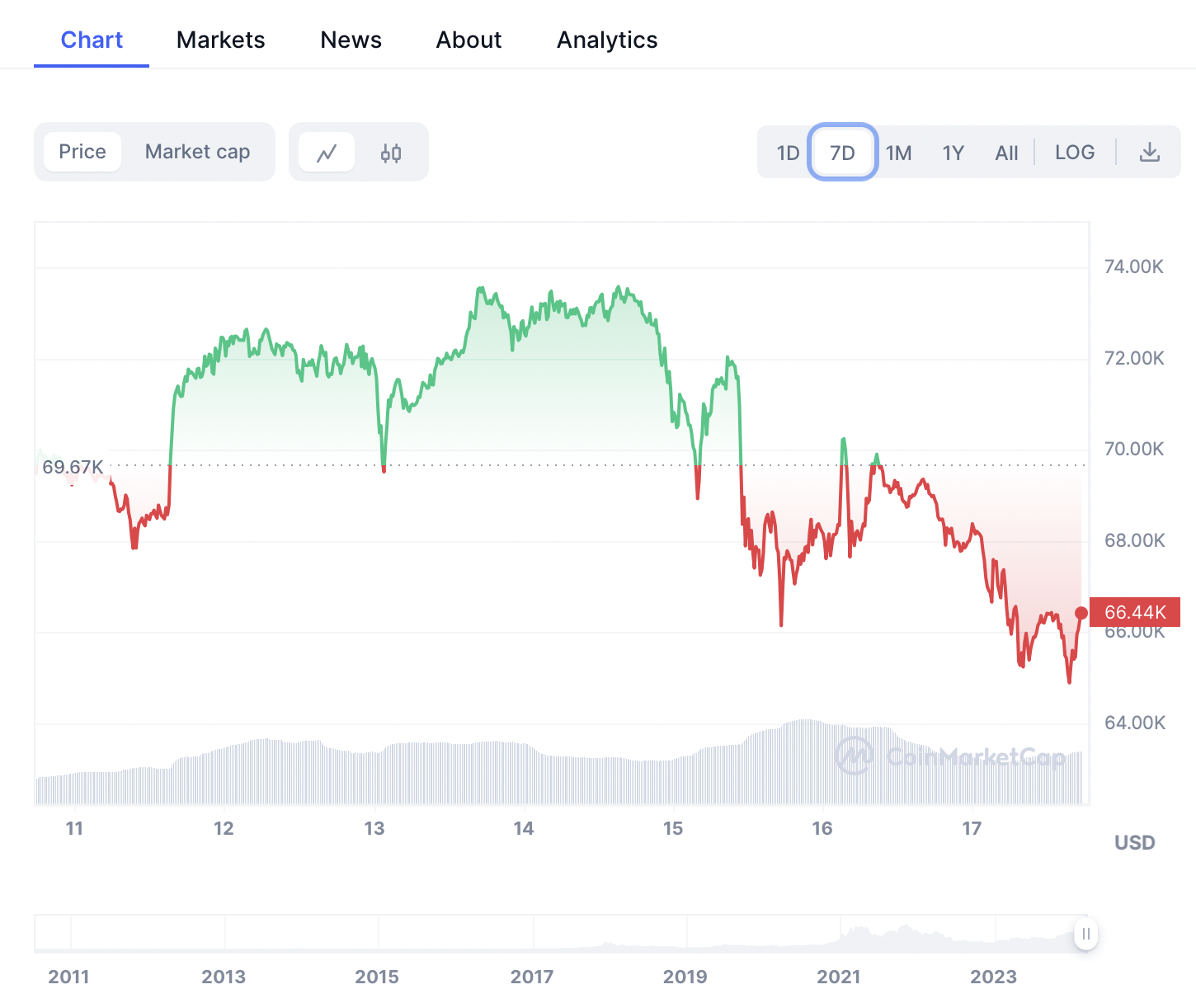Screen dimensions: 1196x1008
Task: Show All time price history
Action: pos(1006,153)
